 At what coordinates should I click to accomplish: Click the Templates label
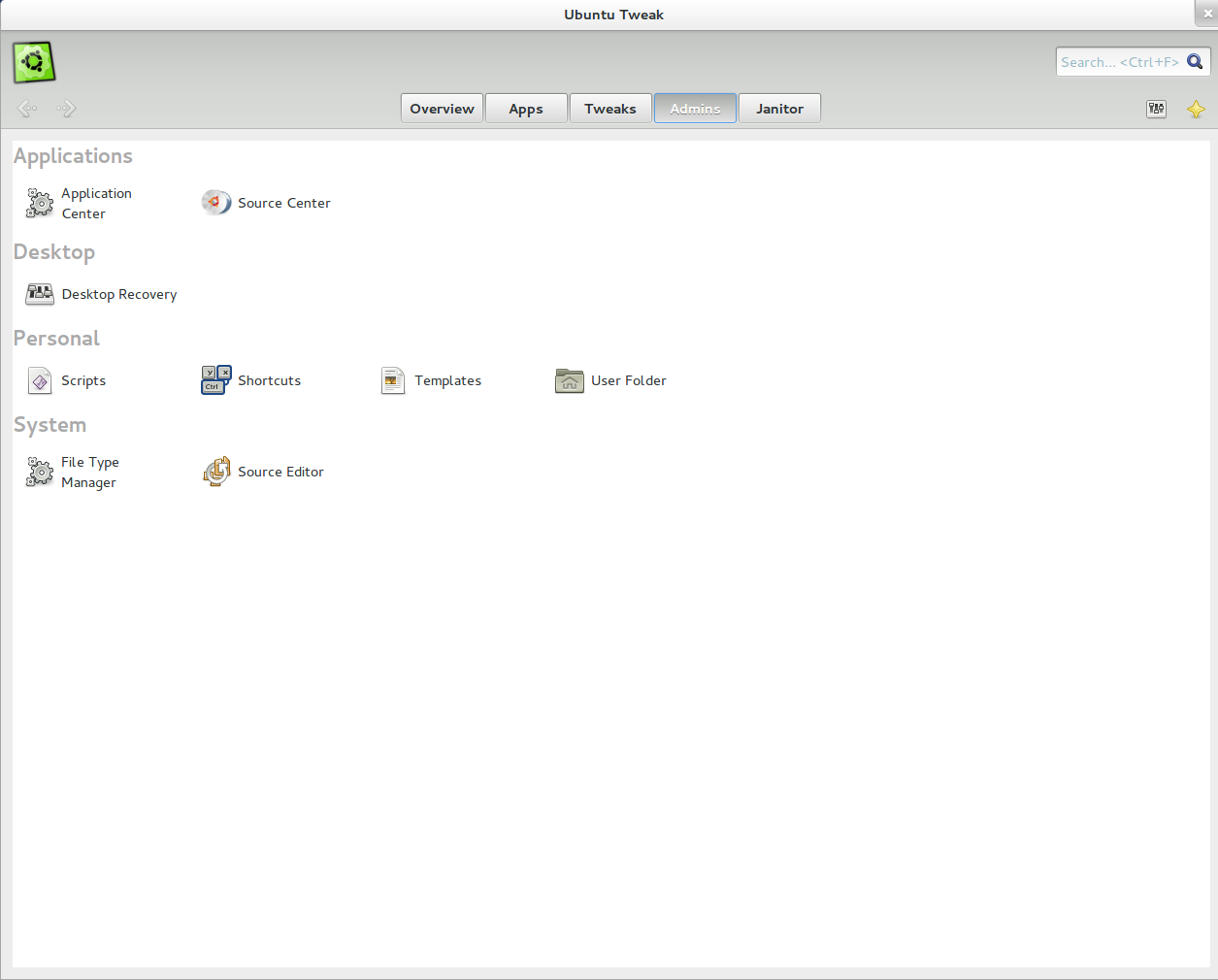click(x=447, y=380)
